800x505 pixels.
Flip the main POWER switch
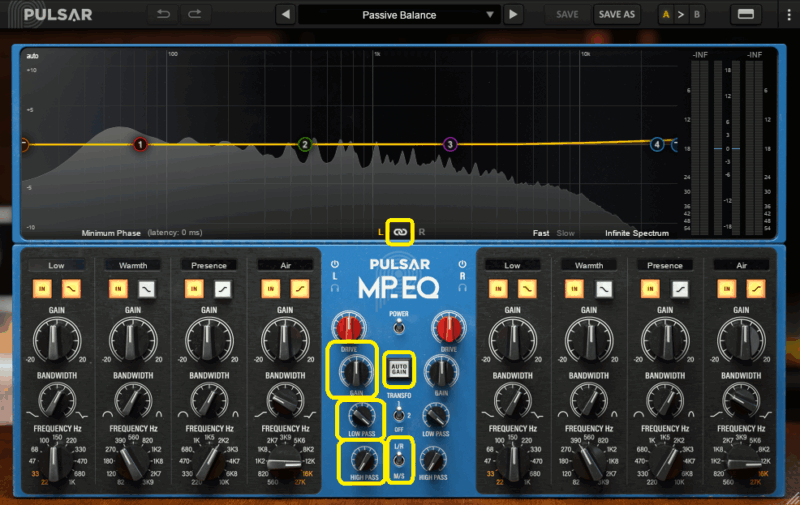(399, 327)
